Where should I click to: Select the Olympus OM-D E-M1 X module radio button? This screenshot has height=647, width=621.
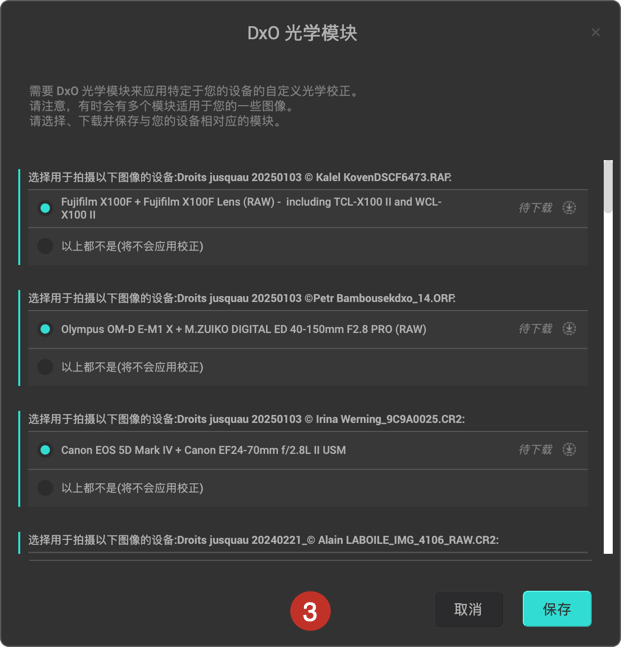coord(45,329)
